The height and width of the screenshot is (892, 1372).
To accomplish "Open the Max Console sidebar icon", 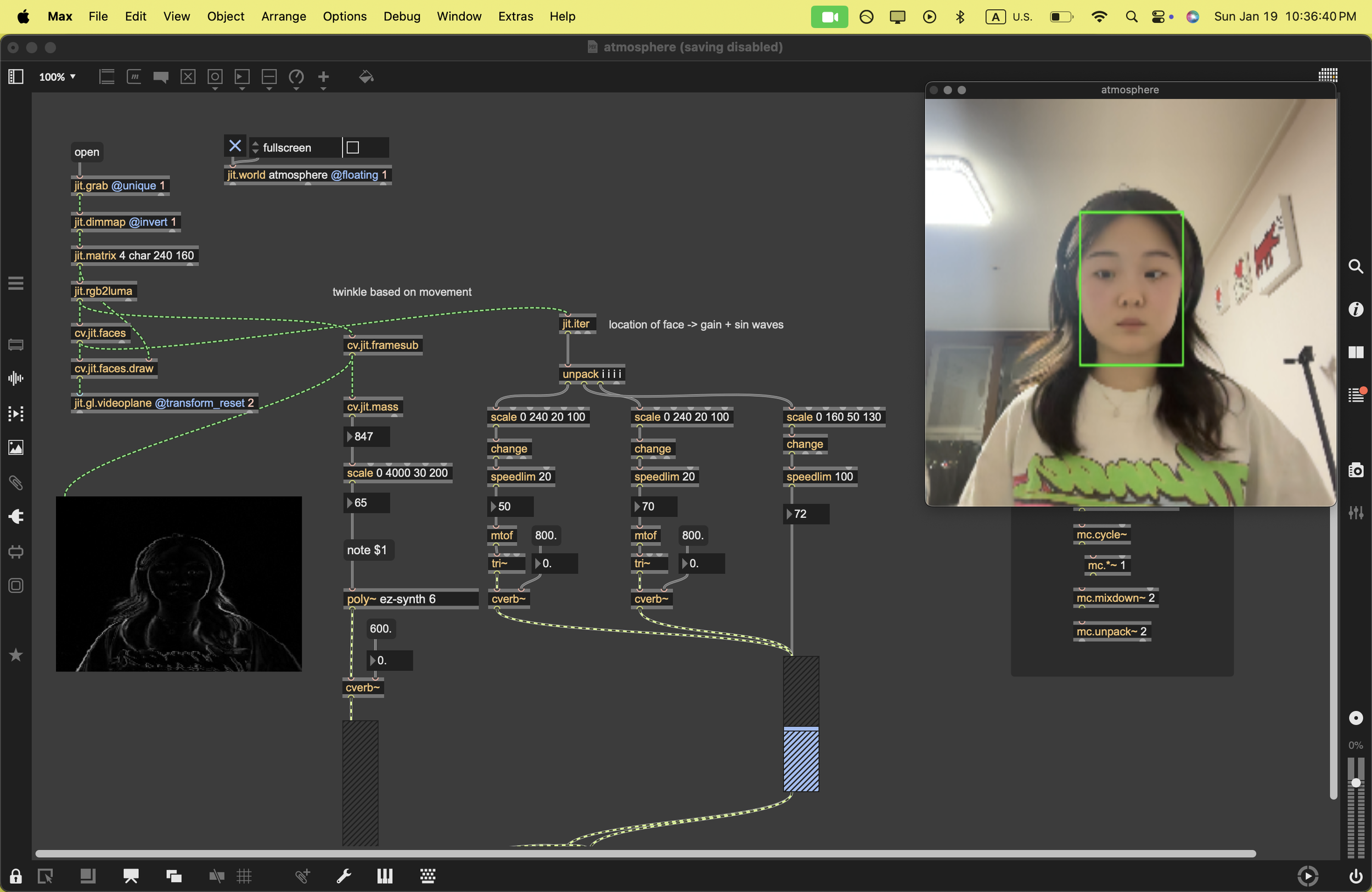I will coord(1356,396).
